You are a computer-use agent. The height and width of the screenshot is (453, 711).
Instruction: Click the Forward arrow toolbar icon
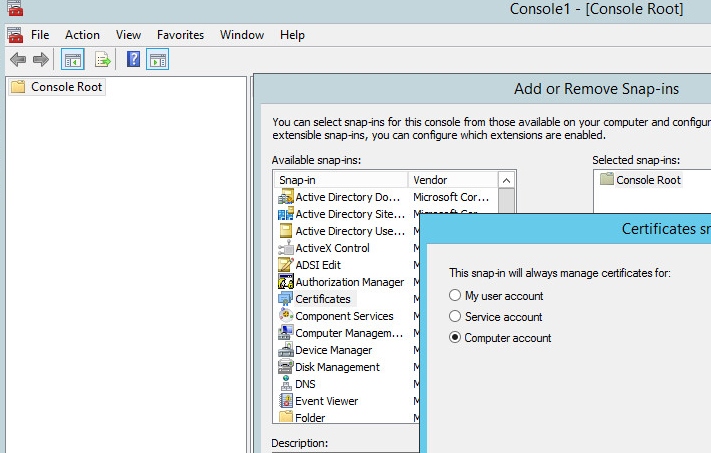[x=41, y=59]
